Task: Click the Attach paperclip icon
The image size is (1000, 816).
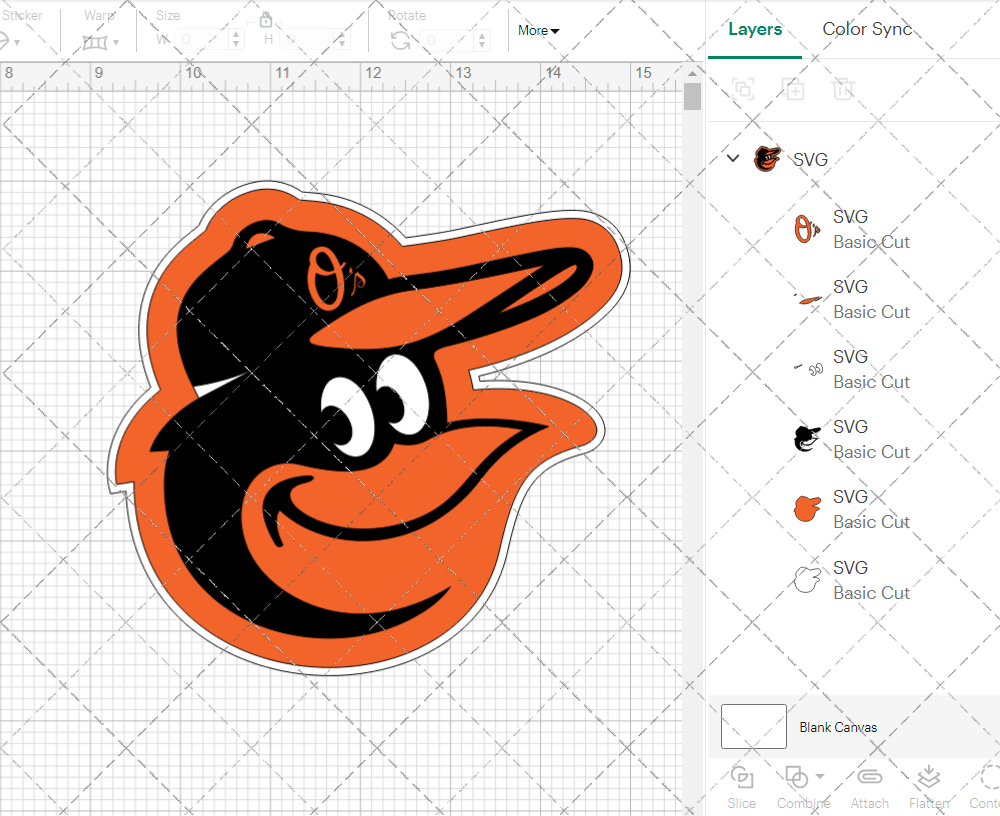Action: [x=869, y=778]
